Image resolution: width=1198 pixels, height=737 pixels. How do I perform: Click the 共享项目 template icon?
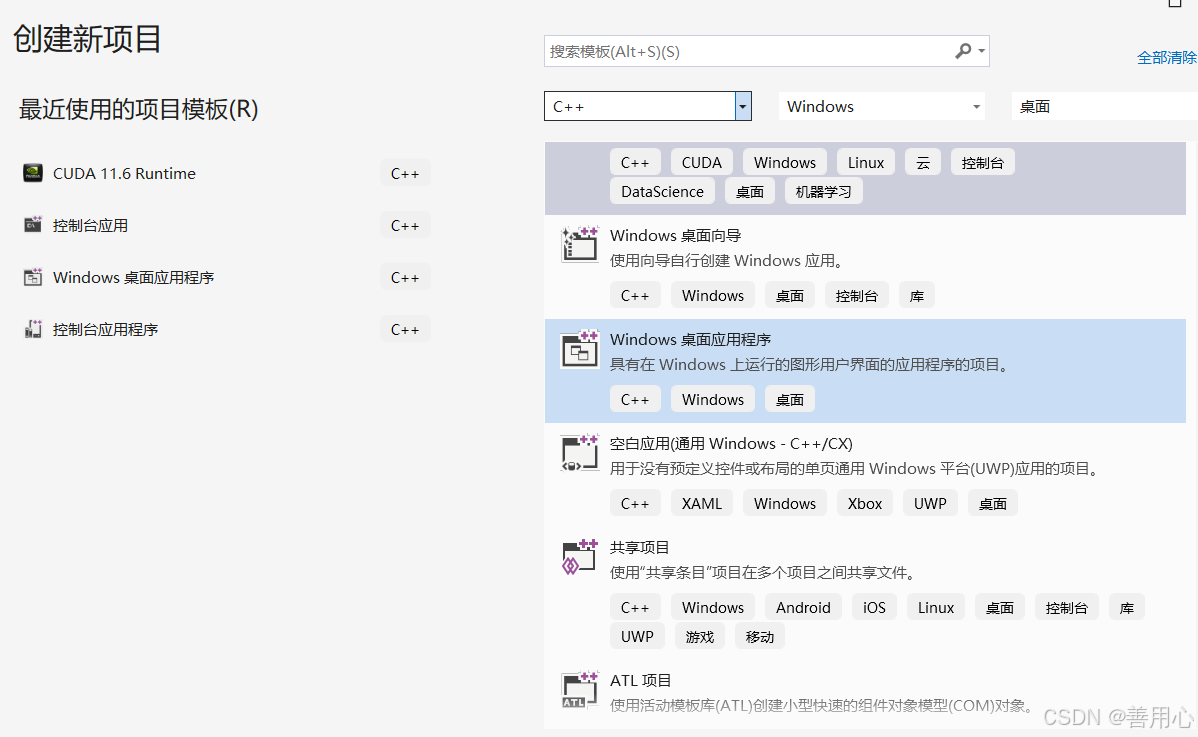[x=580, y=557]
